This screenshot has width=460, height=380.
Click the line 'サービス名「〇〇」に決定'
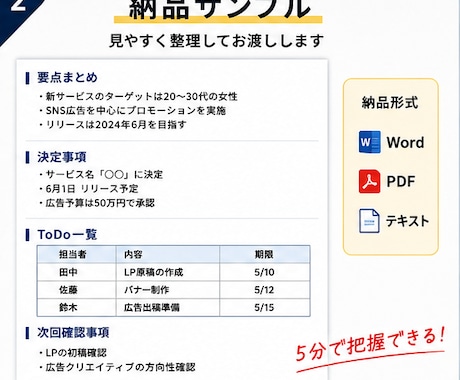pyautogui.click(x=104, y=174)
